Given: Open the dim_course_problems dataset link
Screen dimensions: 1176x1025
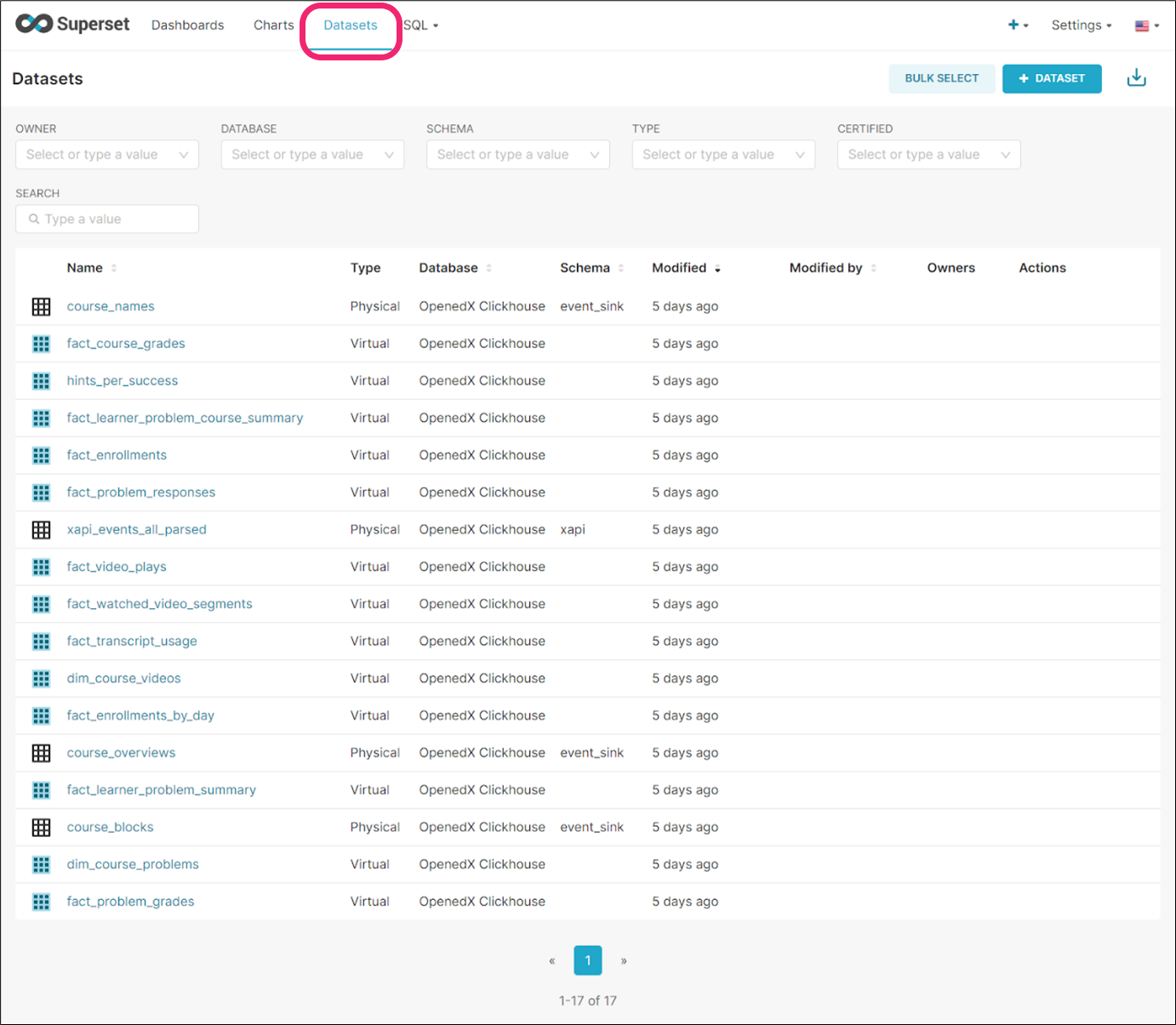Looking at the screenshot, I should [x=133, y=864].
